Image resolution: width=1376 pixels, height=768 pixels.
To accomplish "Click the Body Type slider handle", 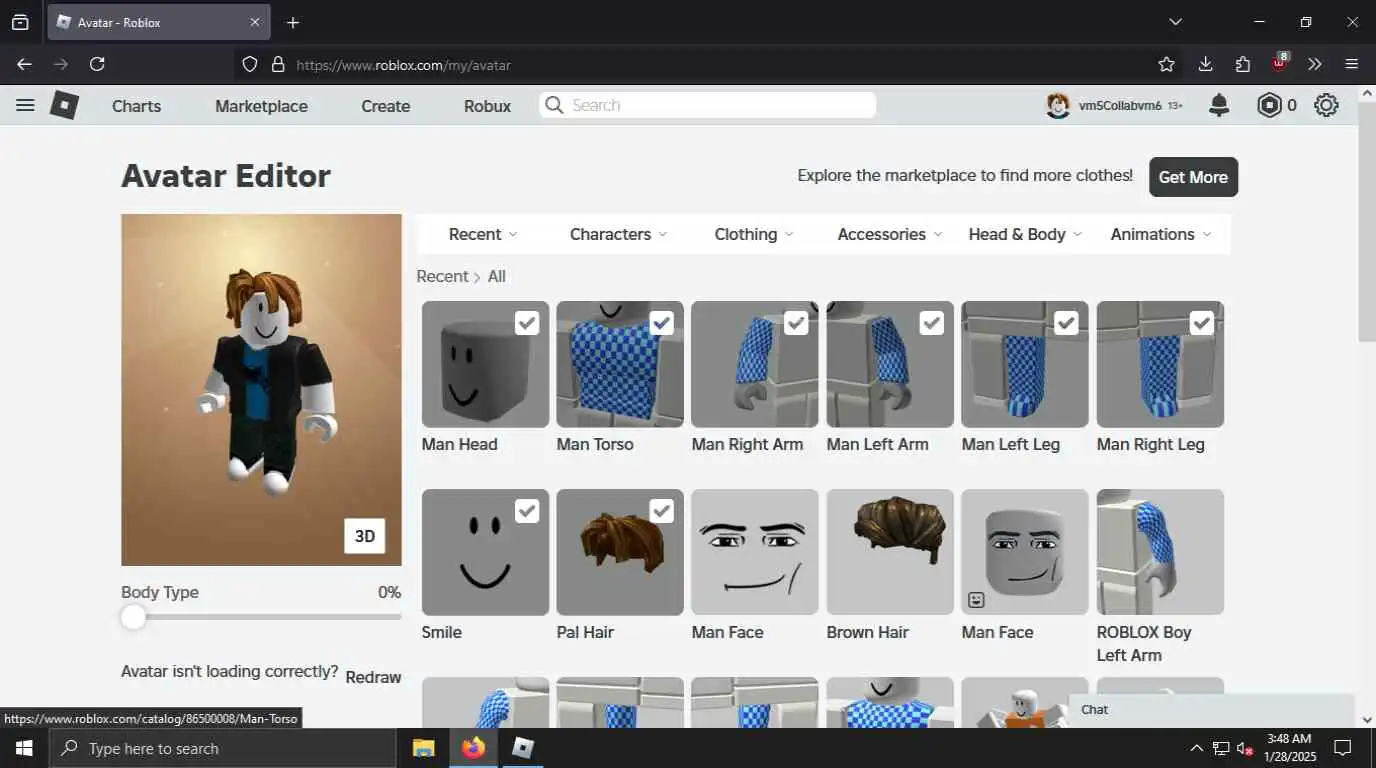I will point(133,617).
